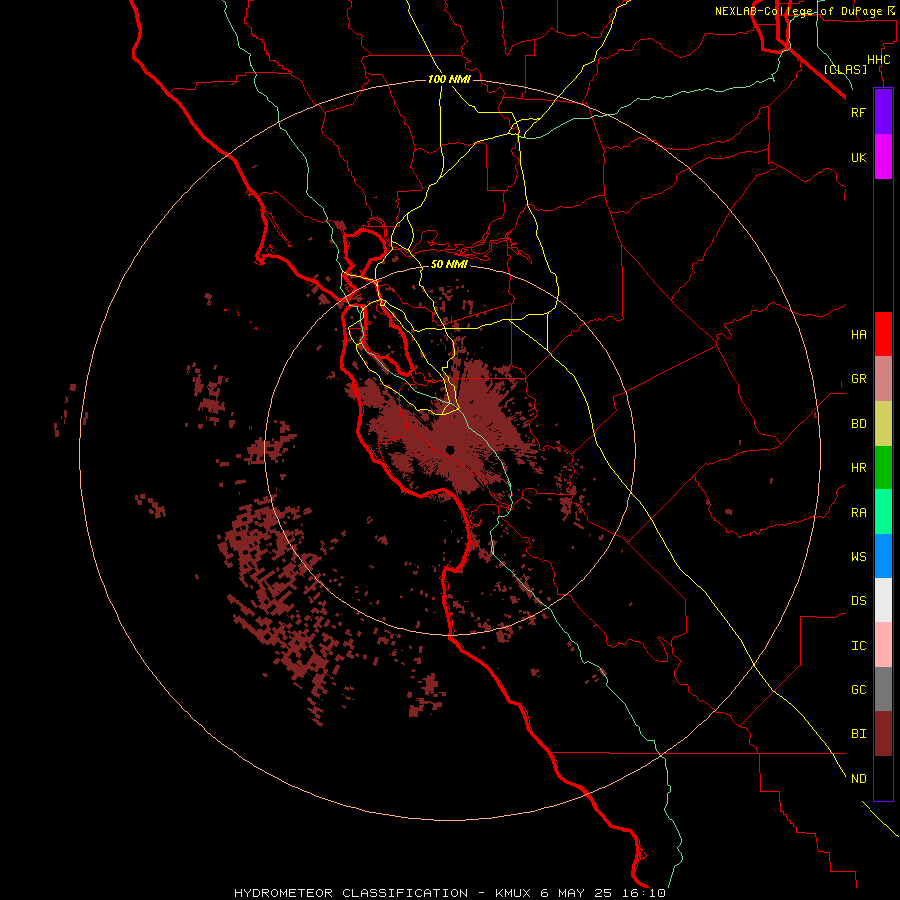Viewport: 900px width, 900px height.
Task: Click the HA red legend color swatch
Action: [883, 334]
